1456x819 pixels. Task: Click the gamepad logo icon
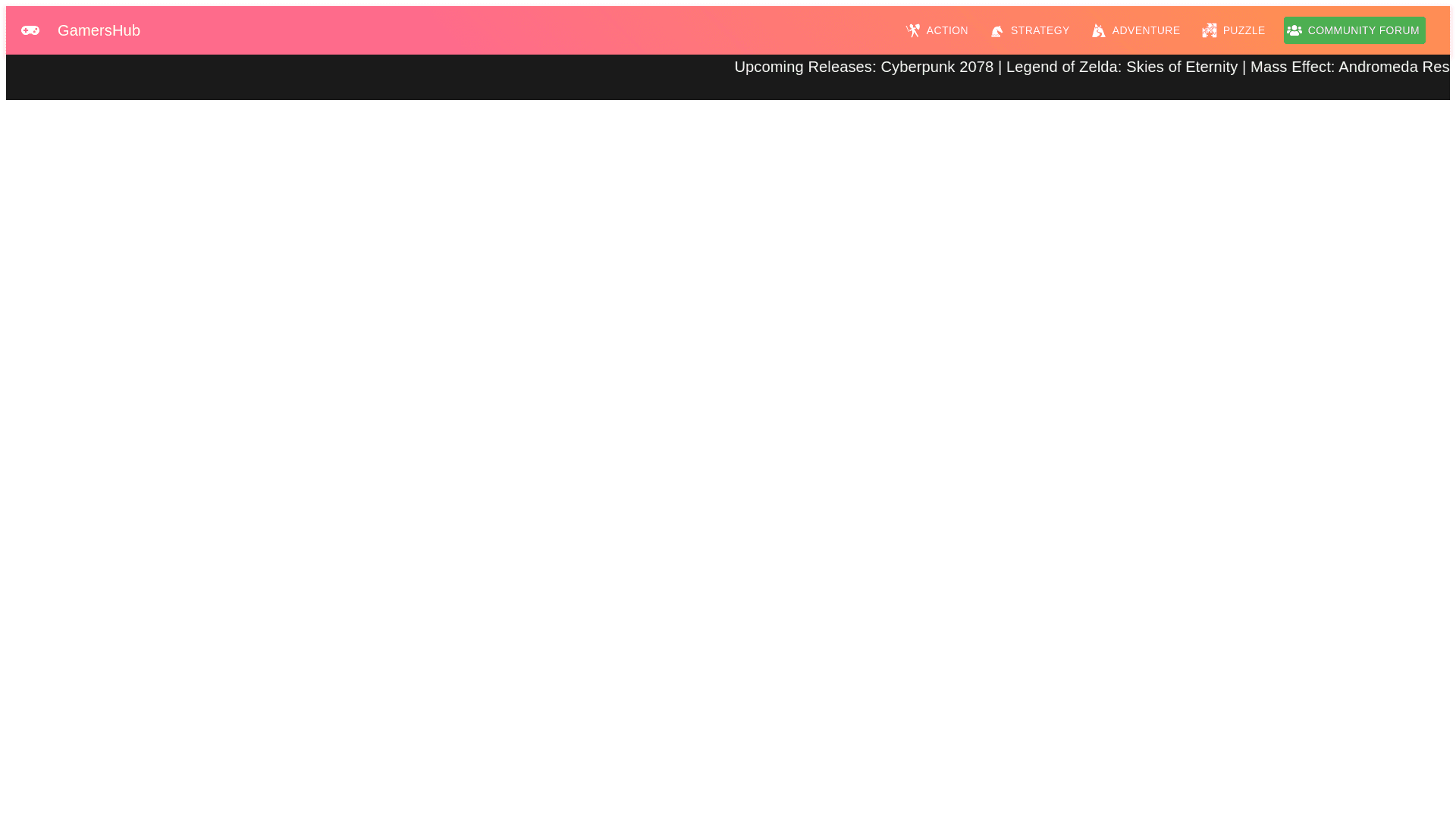pyautogui.click(x=30, y=30)
